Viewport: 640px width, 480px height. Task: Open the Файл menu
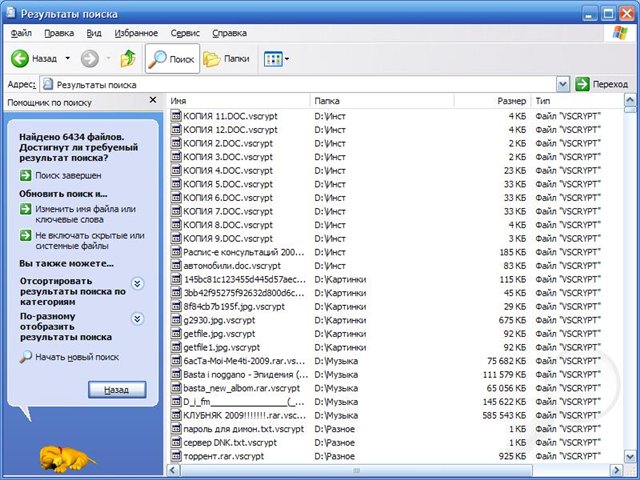pyautogui.click(x=21, y=33)
